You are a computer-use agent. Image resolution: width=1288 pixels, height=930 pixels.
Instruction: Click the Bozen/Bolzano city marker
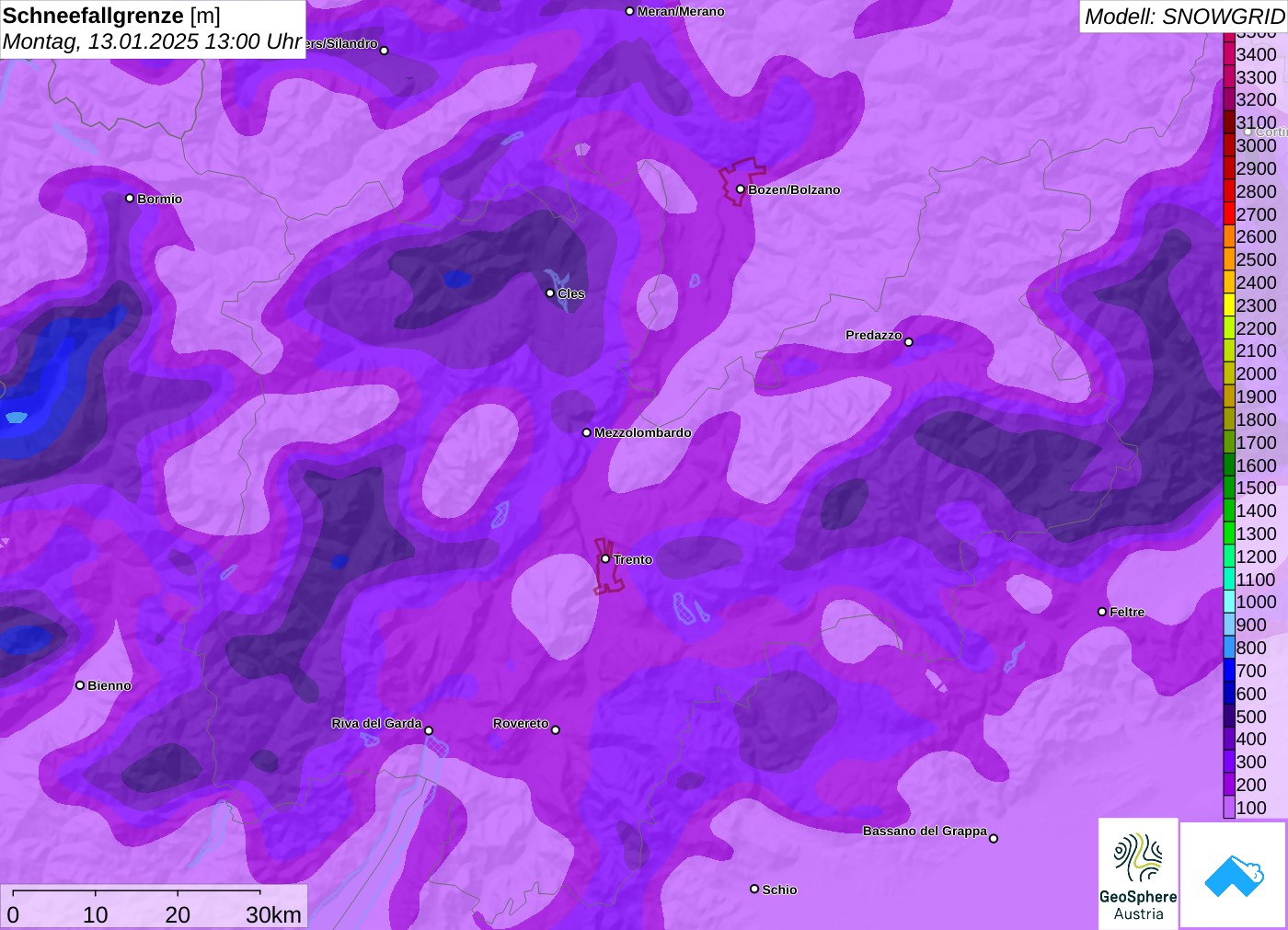740,189
